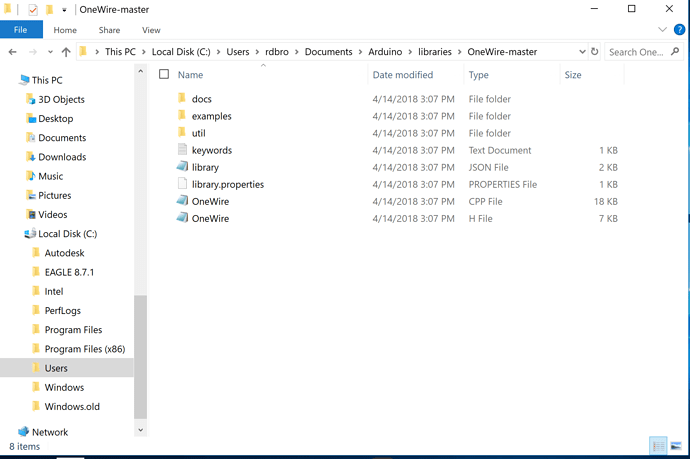The height and width of the screenshot is (459, 690).
Task: Open the File menu
Action: (21, 30)
